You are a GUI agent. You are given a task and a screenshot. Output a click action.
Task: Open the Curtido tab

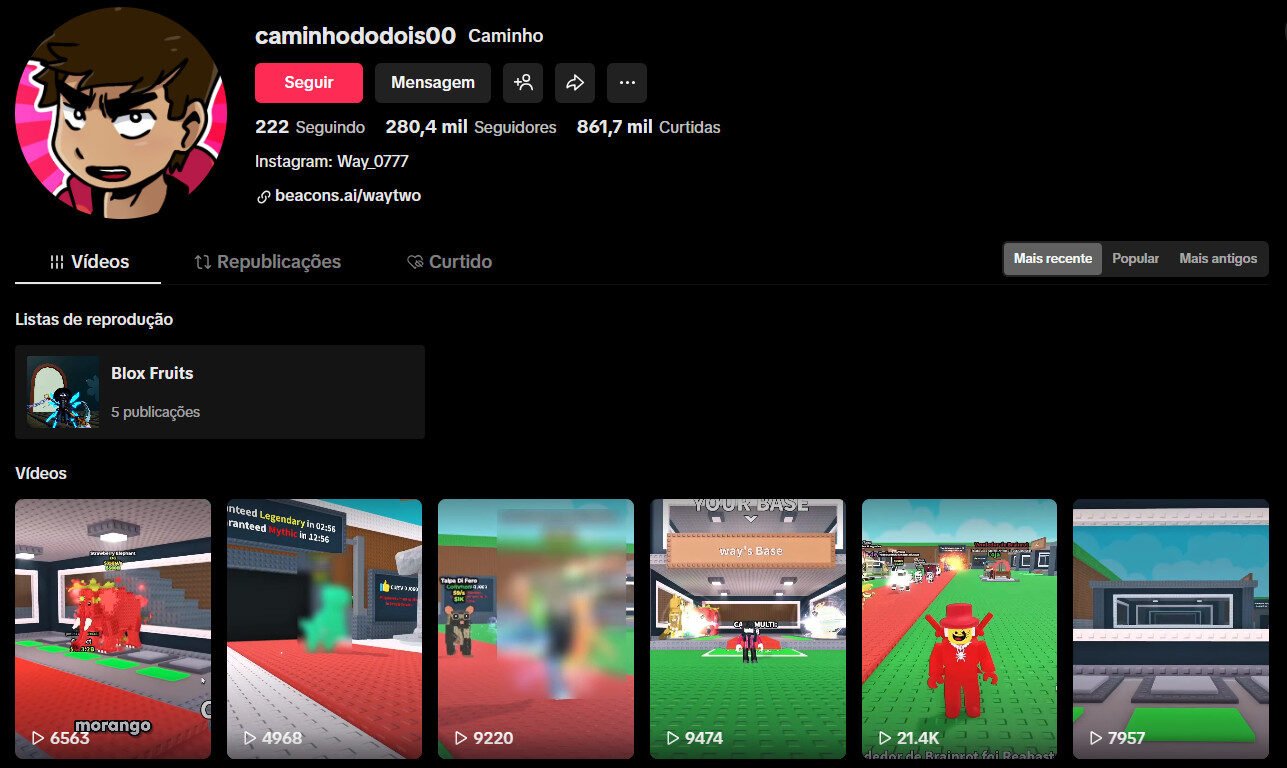(460, 261)
